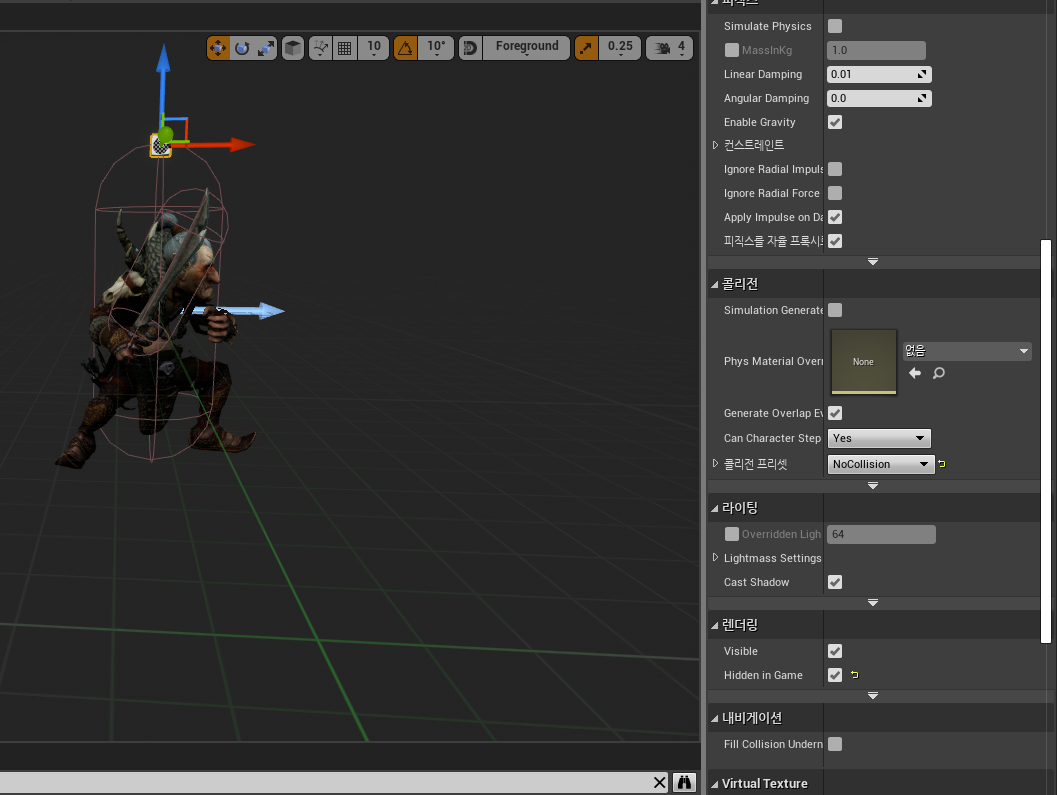Toggle Hidden in Game checkbox
1057x795 pixels.
(835, 675)
